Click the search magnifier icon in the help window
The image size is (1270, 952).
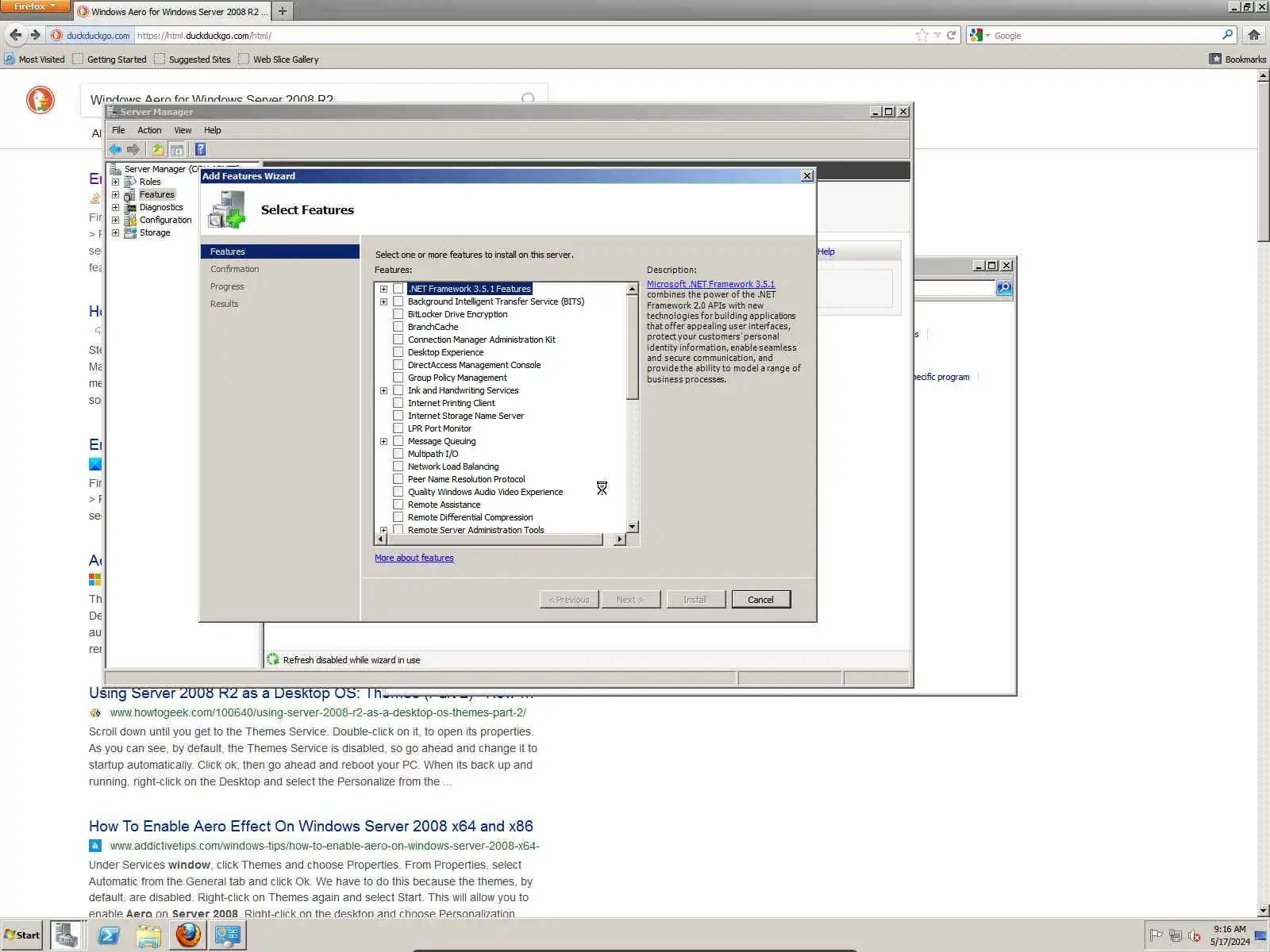click(1004, 287)
